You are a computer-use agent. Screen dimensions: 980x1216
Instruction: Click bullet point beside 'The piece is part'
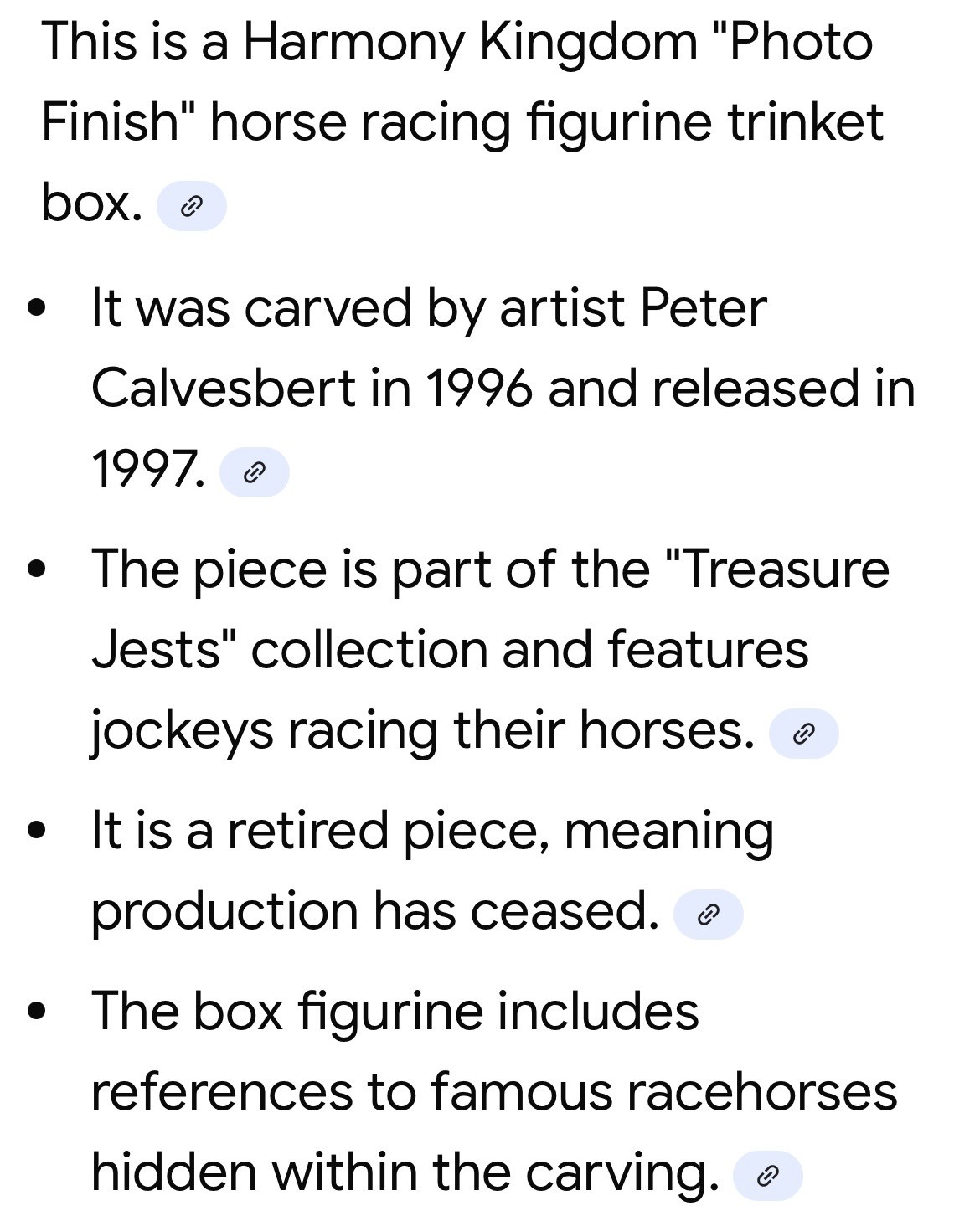pyautogui.click(x=35, y=569)
